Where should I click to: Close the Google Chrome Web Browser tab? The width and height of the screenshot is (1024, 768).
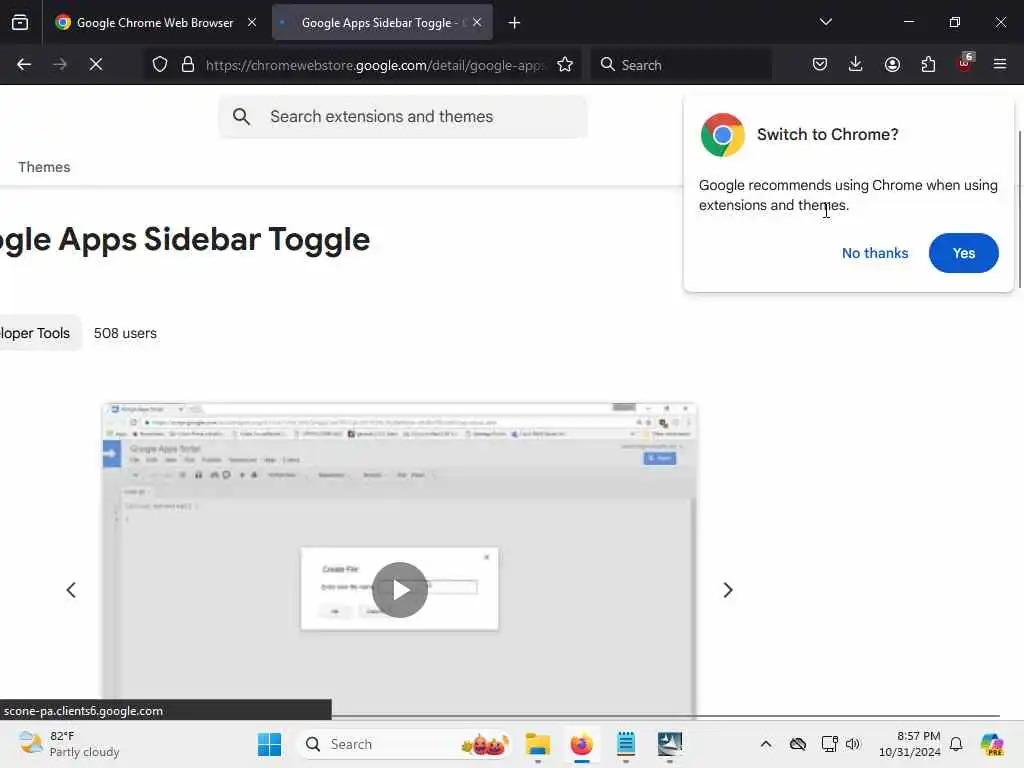point(252,22)
